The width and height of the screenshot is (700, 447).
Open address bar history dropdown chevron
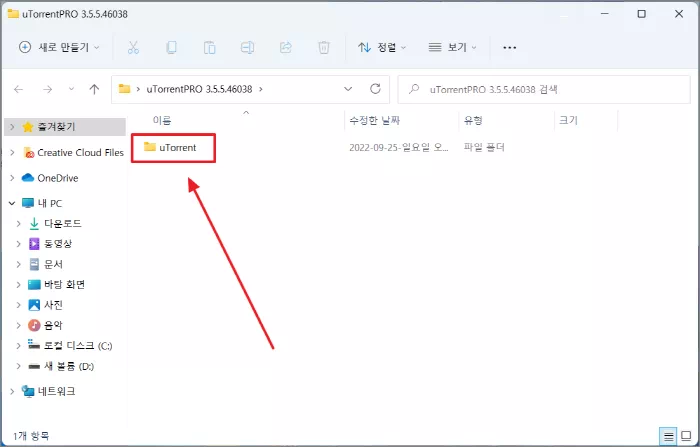tap(348, 89)
